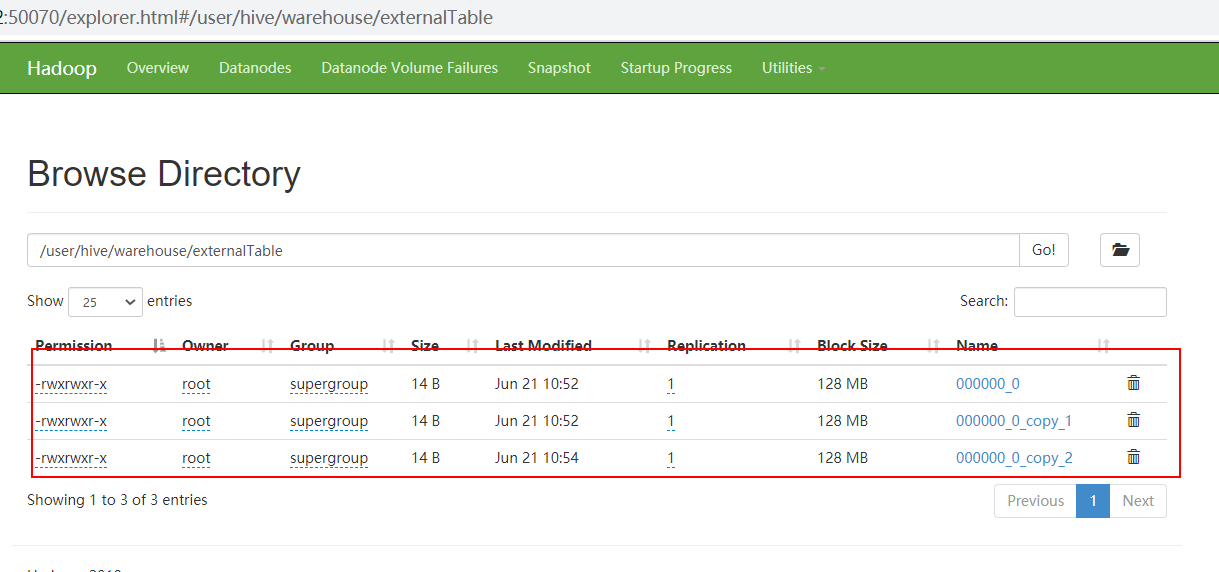Open the entries-per-page dropdown showing 25
The image size is (1219, 572).
pyautogui.click(x=106, y=301)
